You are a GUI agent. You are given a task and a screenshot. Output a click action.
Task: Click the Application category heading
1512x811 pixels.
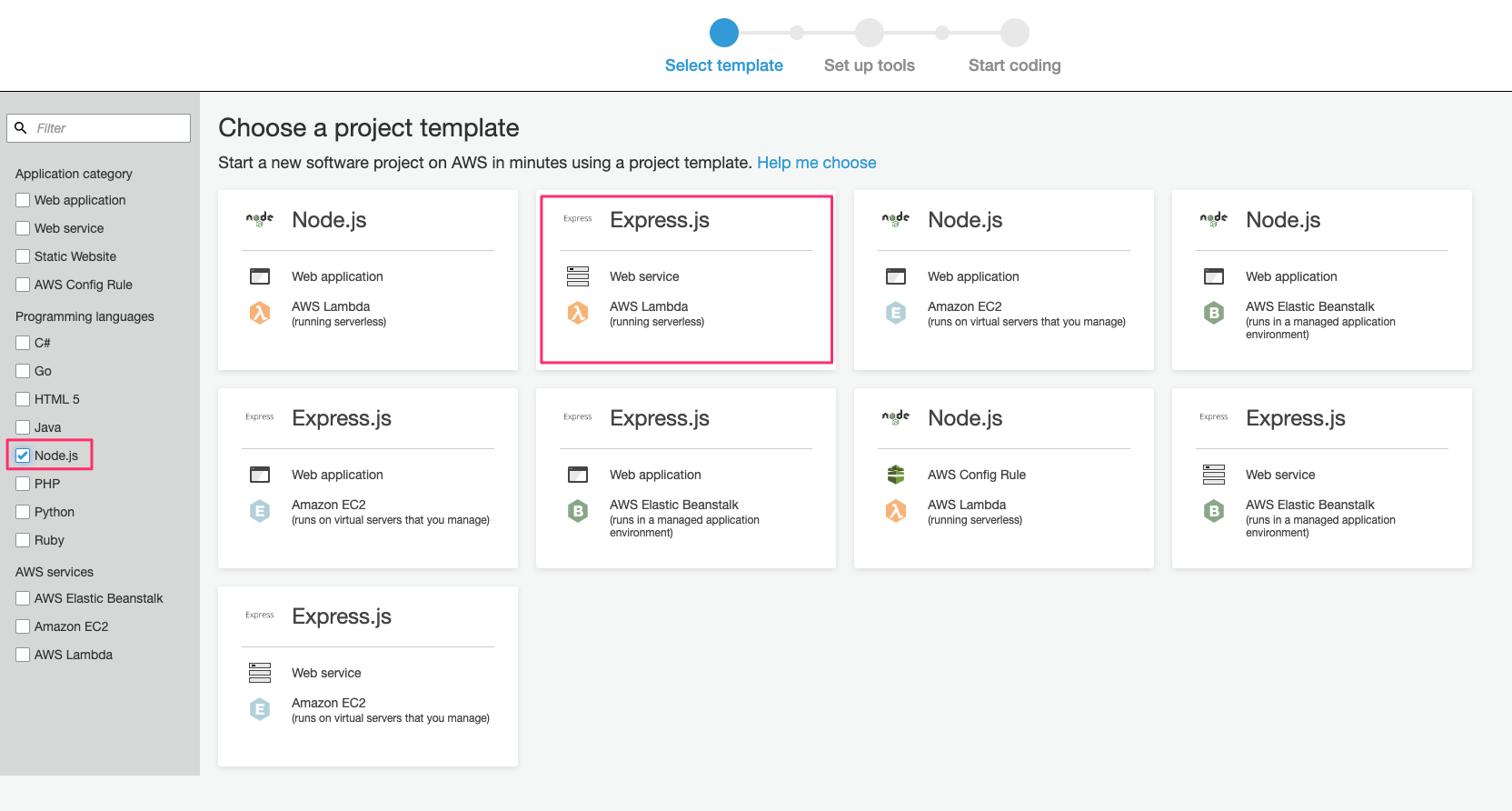point(74,174)
